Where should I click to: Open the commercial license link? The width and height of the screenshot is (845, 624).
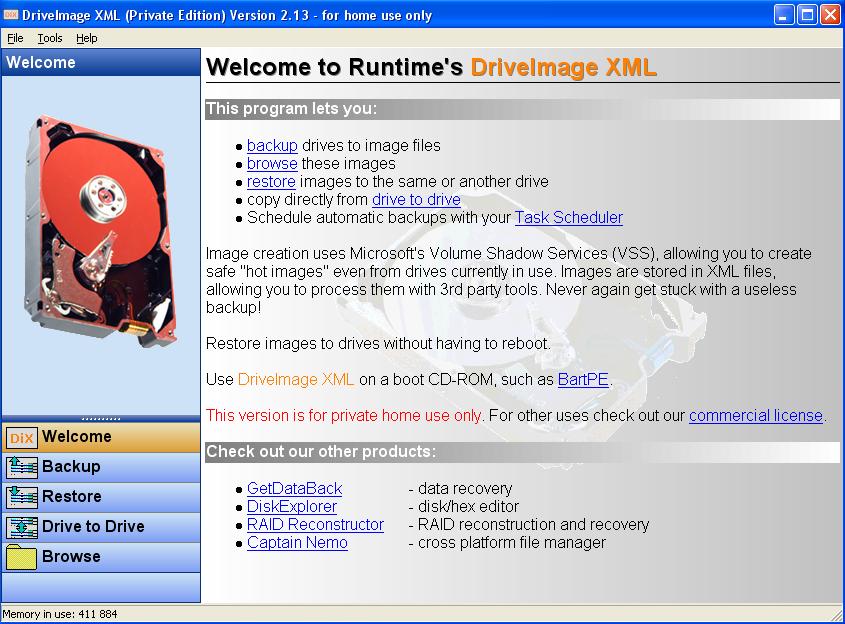tap(755, 416)
